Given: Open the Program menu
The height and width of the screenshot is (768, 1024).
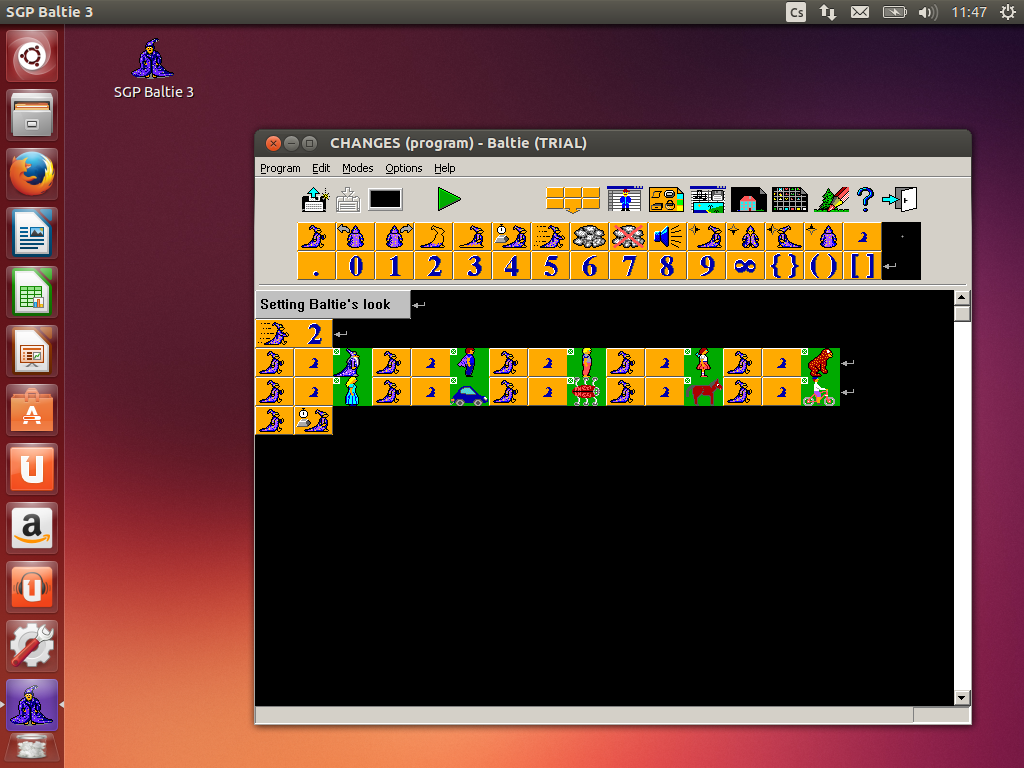Looking at the screenshot, I should 280,168.
